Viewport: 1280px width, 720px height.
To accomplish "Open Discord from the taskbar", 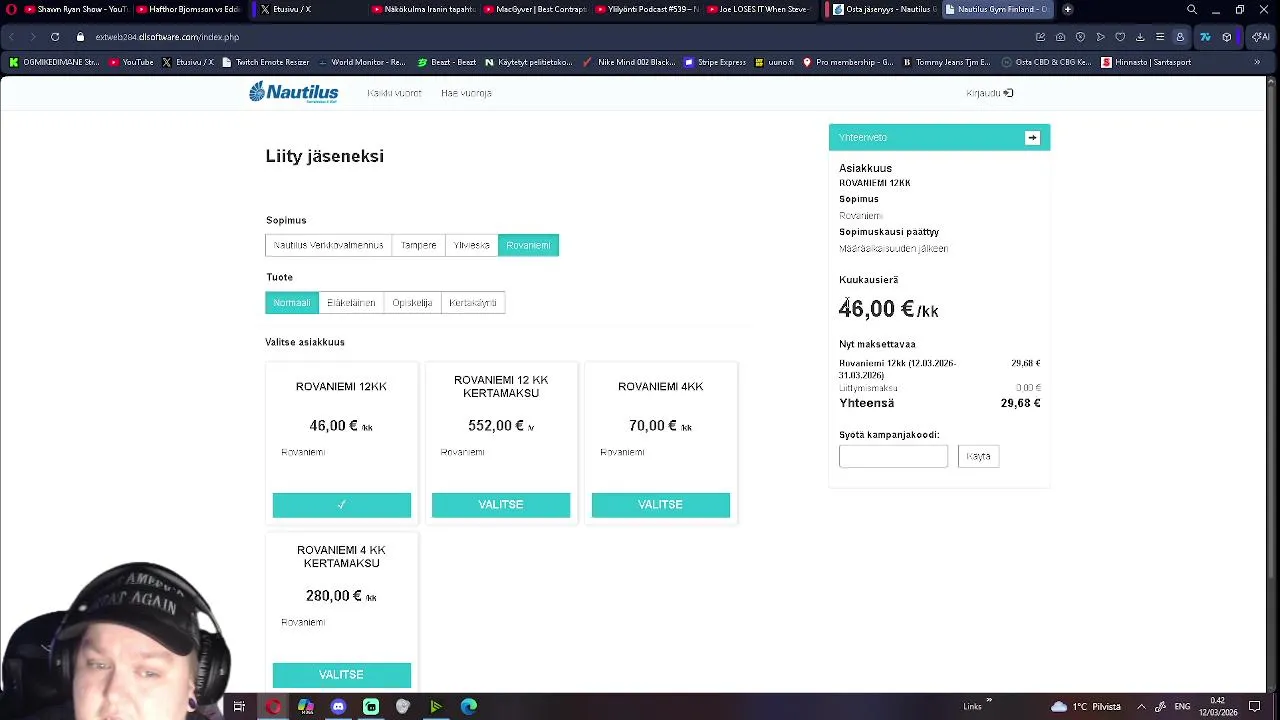I will tap(338, 707).
